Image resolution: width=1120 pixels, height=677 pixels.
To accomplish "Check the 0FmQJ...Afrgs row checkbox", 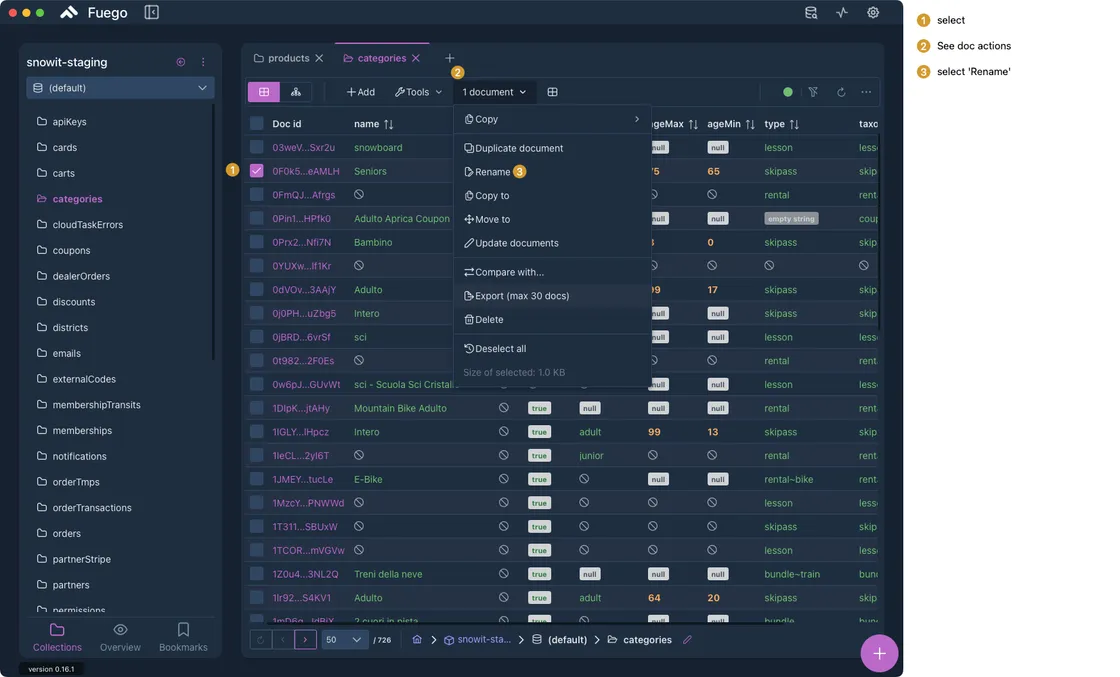I will [256, 194].
